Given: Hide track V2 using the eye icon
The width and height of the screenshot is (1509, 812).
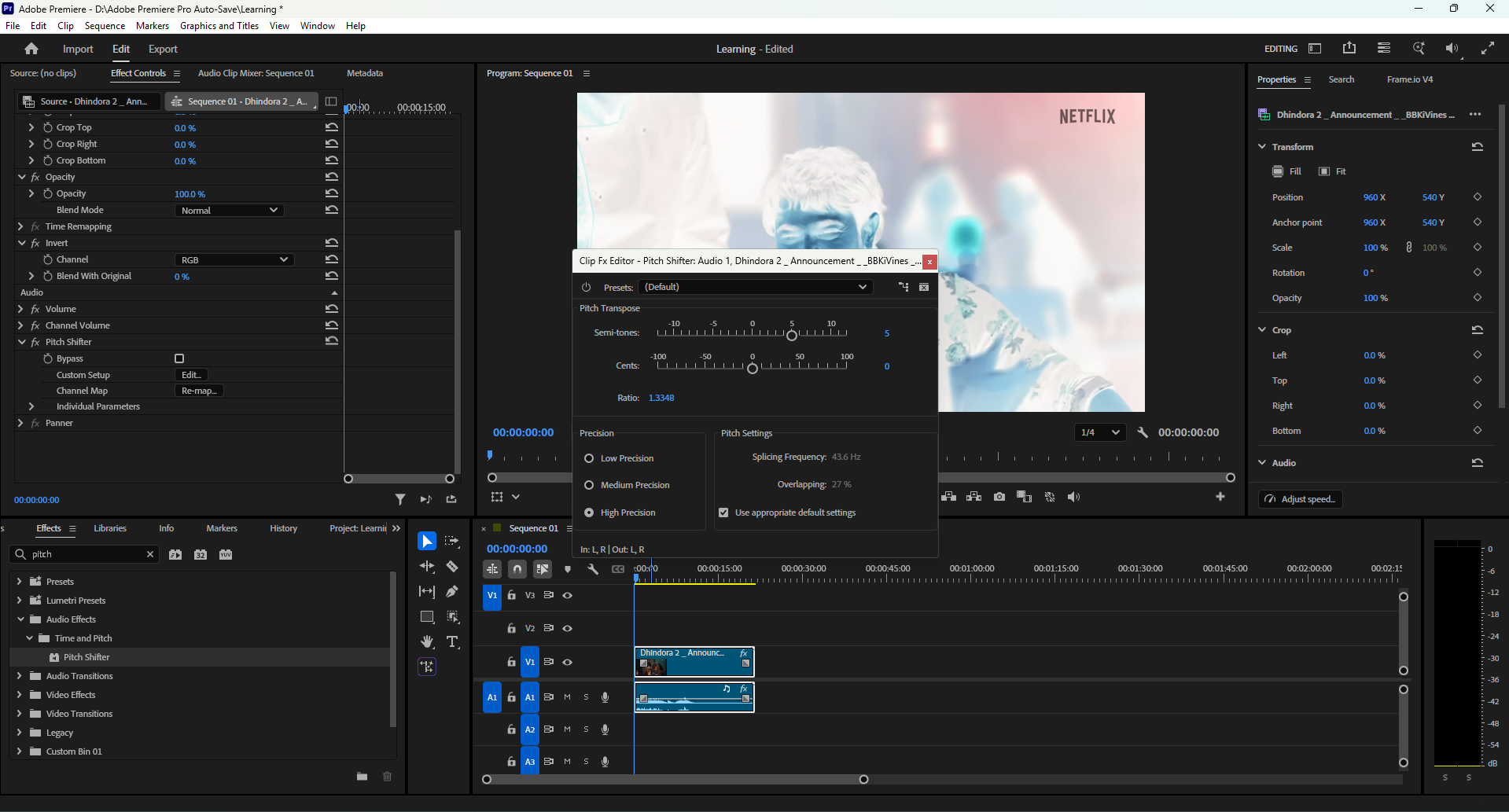Looking at the screenshot, I should (567, 628).
